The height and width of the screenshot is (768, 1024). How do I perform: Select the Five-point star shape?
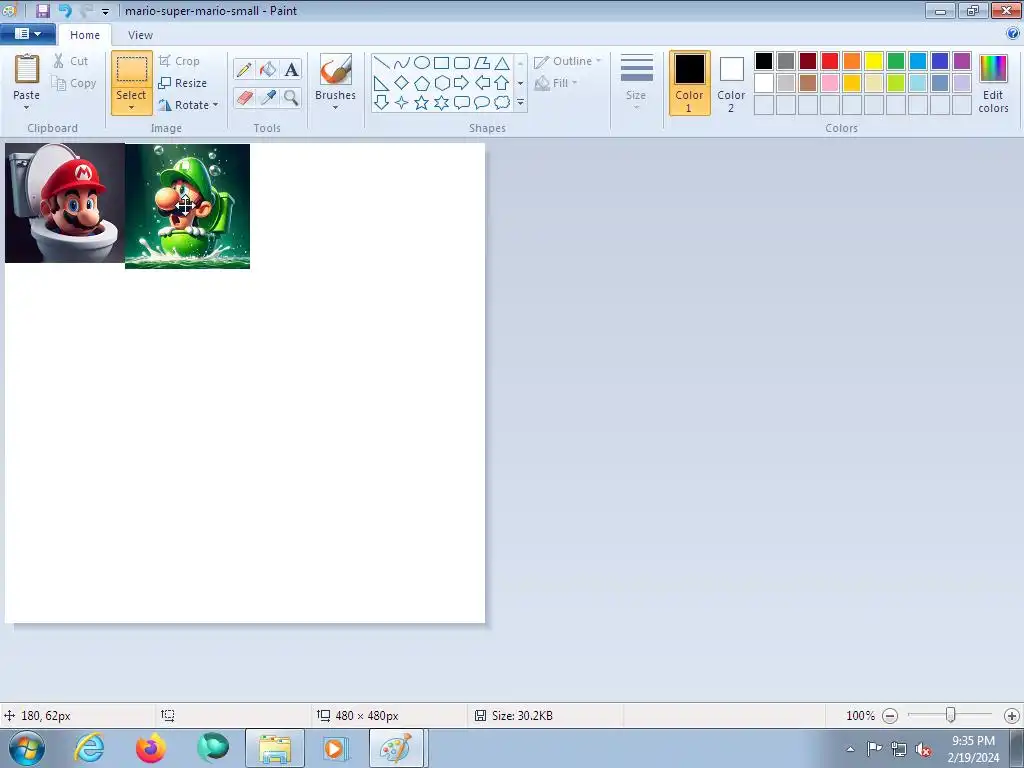pyautogui.click(x=422, y=103)
